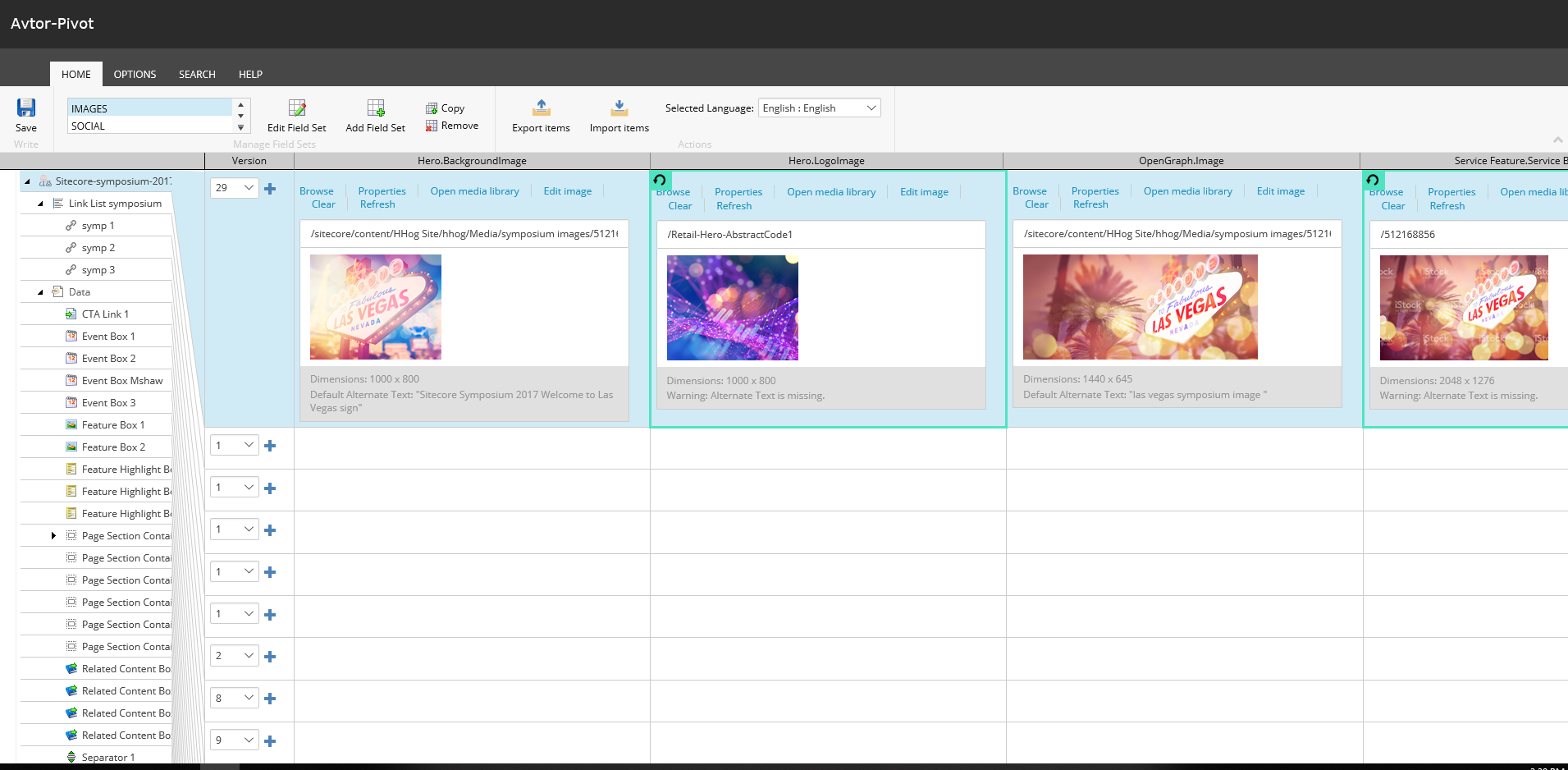Collapse the Link List symposium node
1568x770 pixels.
pos(41,204)
